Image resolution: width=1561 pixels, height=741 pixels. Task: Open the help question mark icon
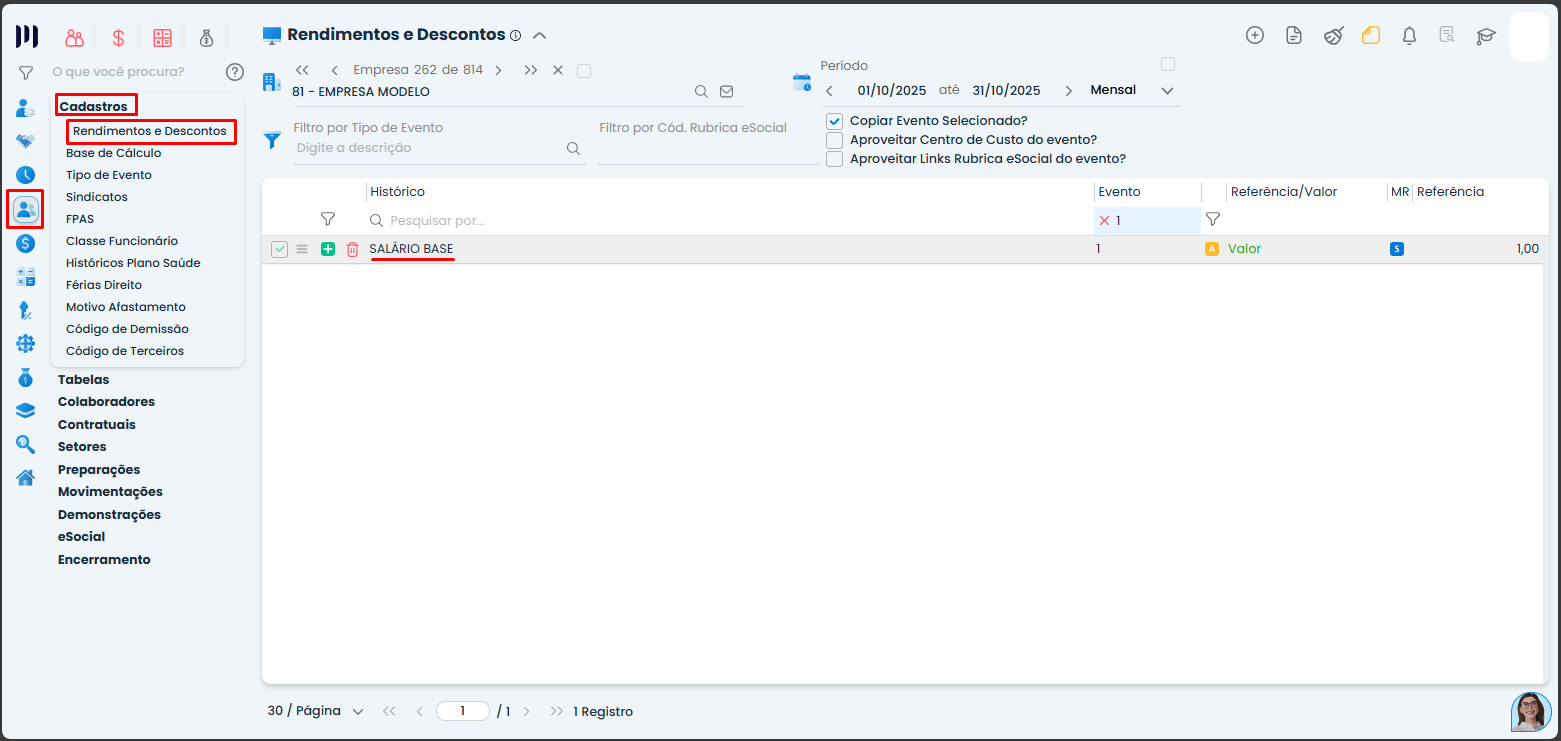(x=235, y=72)
